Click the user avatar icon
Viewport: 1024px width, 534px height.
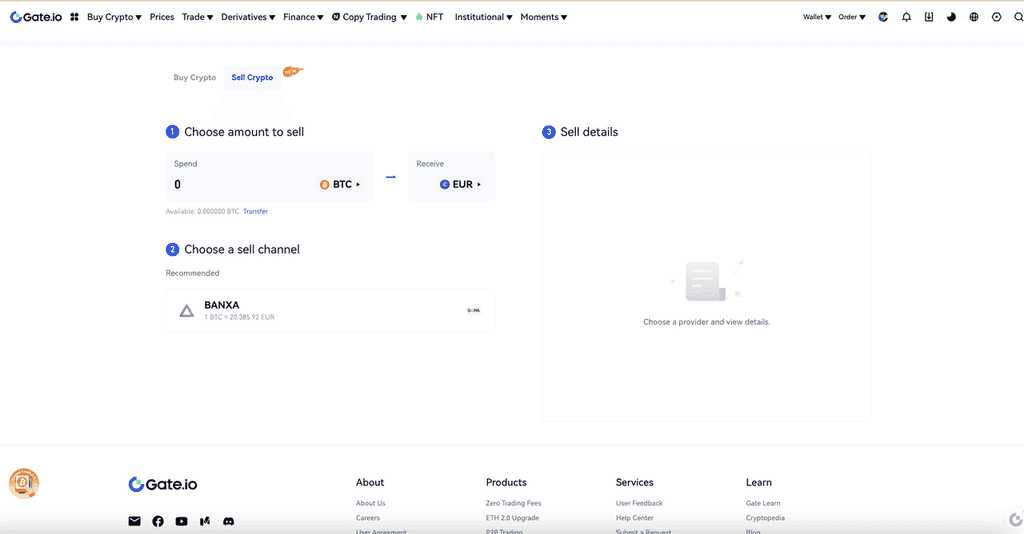[883, 17]
